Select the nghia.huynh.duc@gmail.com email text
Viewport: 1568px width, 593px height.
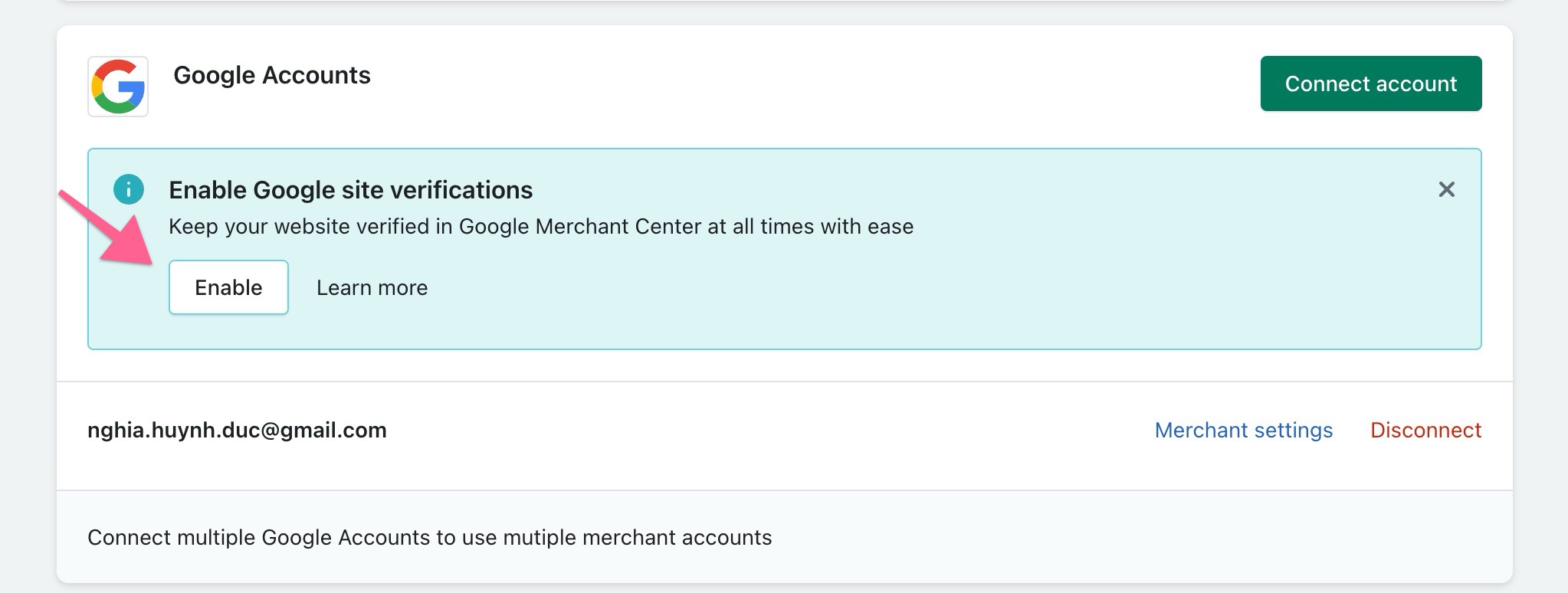pos(237,431)
